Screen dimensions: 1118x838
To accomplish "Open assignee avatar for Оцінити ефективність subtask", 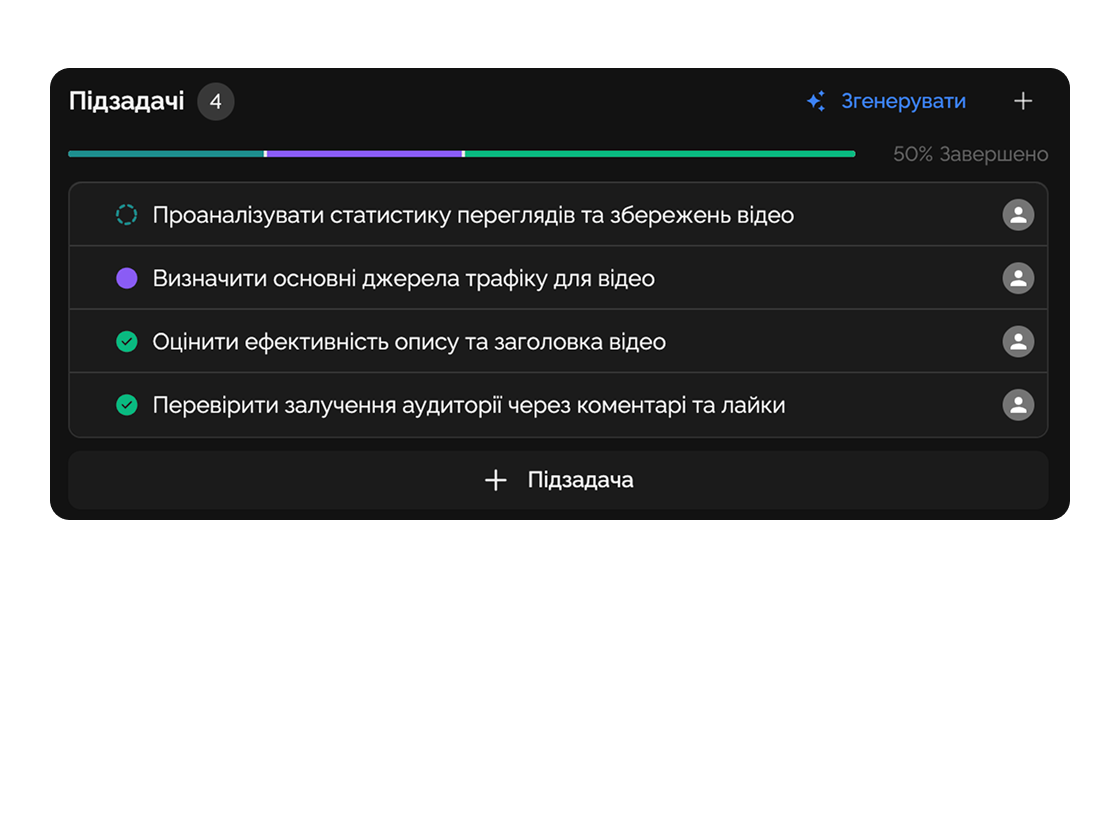I will tap(1018, 342).
